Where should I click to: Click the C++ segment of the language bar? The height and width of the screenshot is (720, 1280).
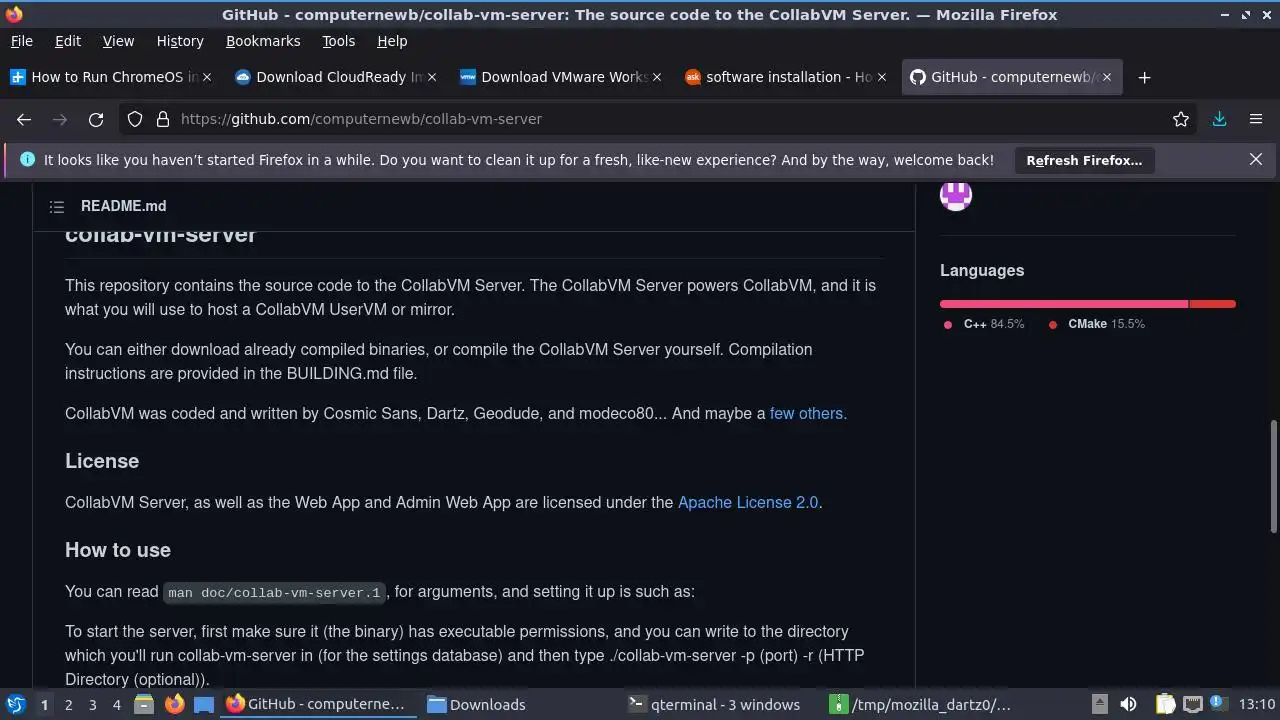1064,304
